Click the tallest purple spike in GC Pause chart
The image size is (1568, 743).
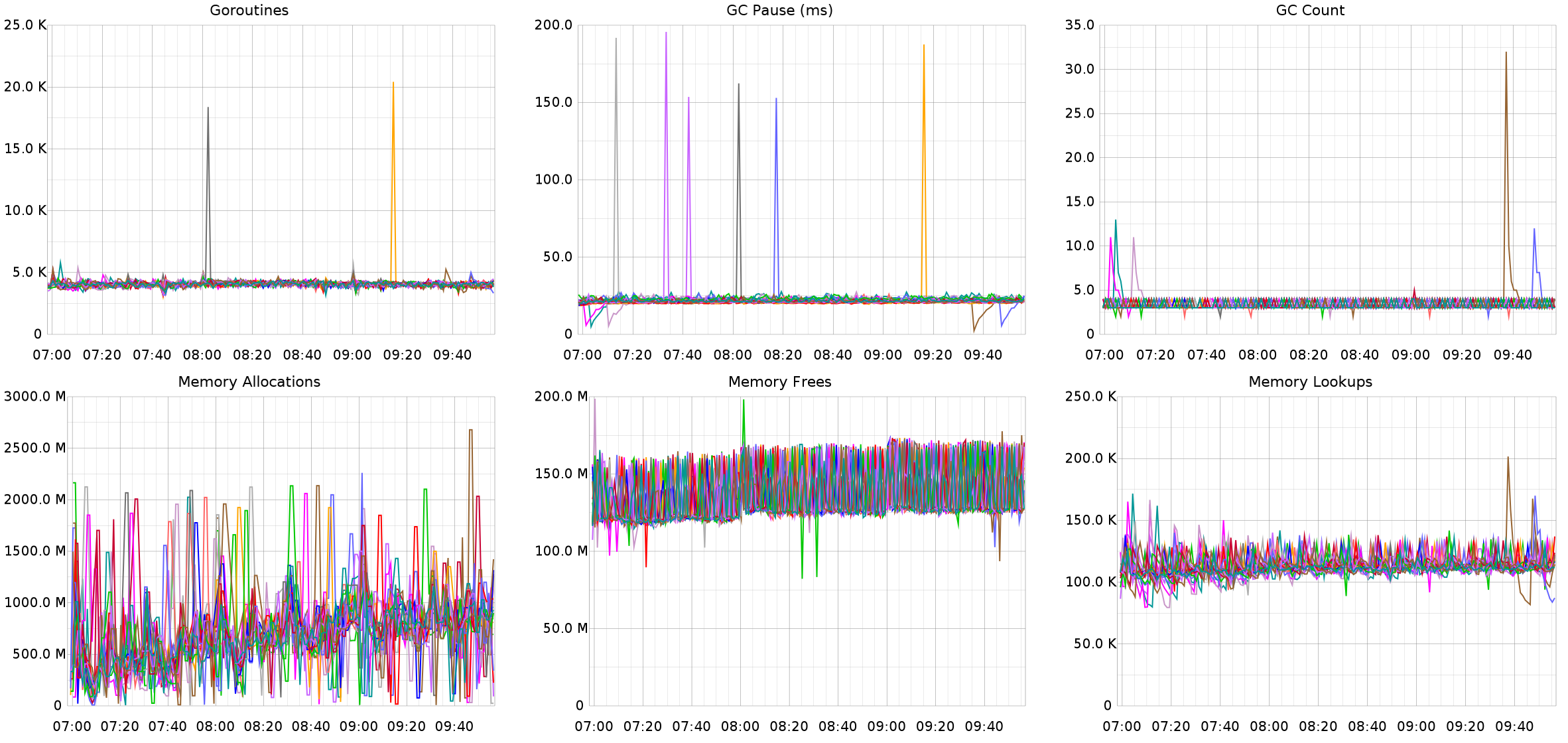click(666, 33)
